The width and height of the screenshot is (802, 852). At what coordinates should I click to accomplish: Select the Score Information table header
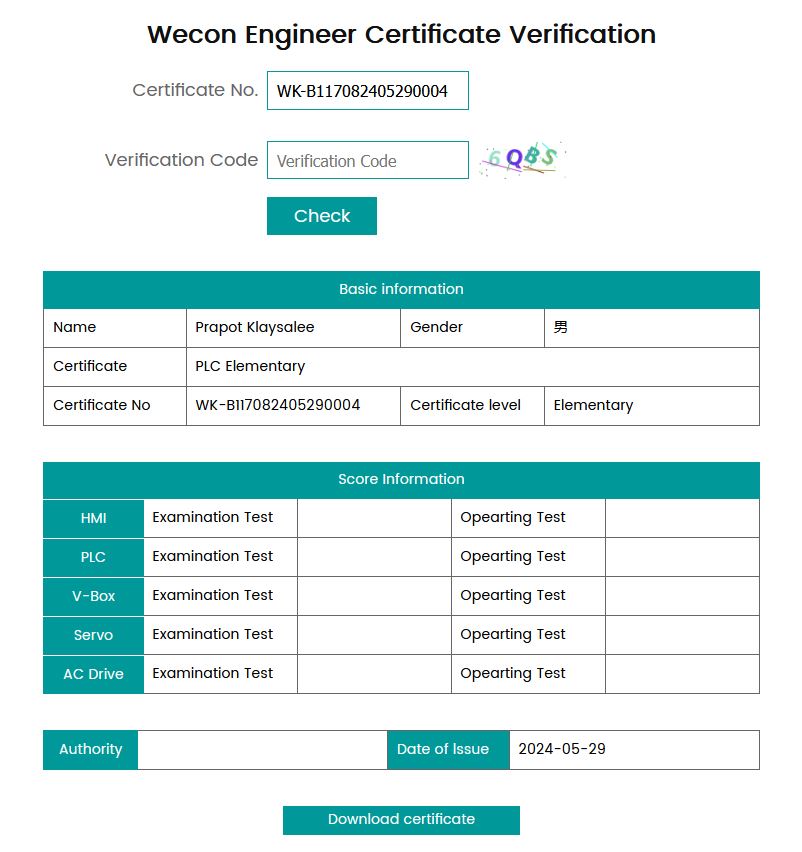[x=401, y=479]
